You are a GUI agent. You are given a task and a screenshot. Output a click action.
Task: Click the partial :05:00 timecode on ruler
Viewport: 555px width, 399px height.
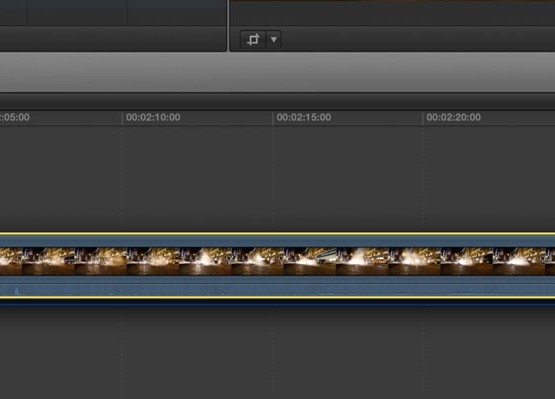click(x=15, y=117)
